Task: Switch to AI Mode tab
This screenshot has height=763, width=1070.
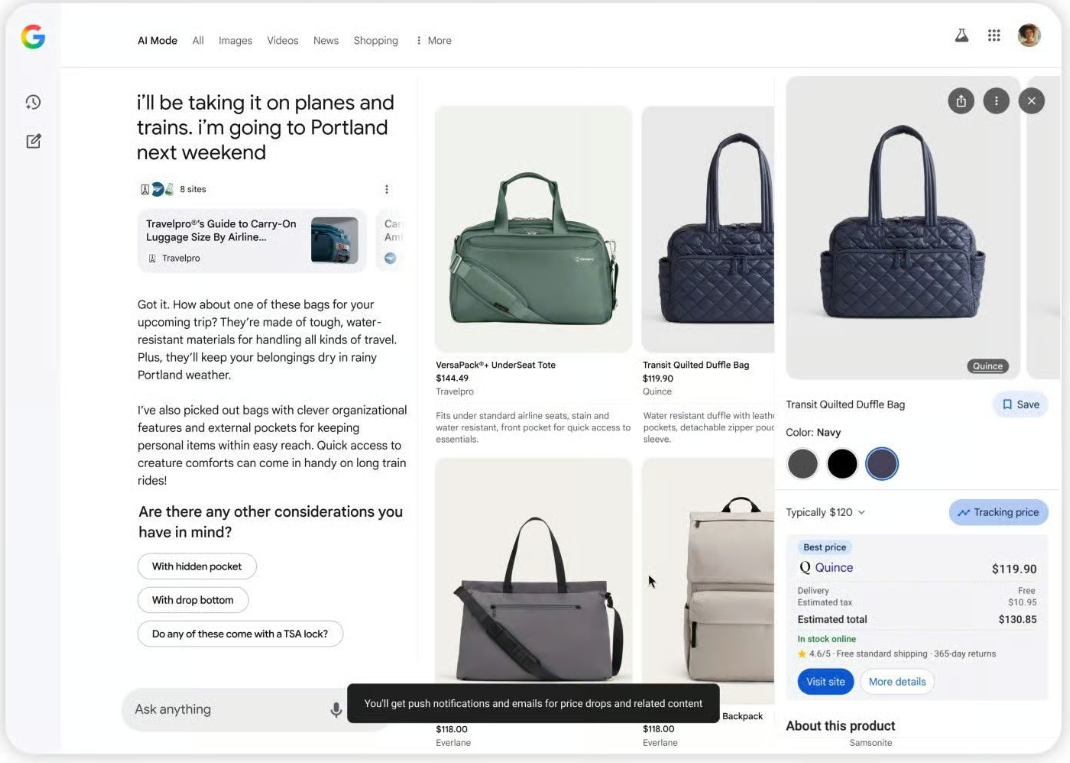Action: tap(158, 41)
